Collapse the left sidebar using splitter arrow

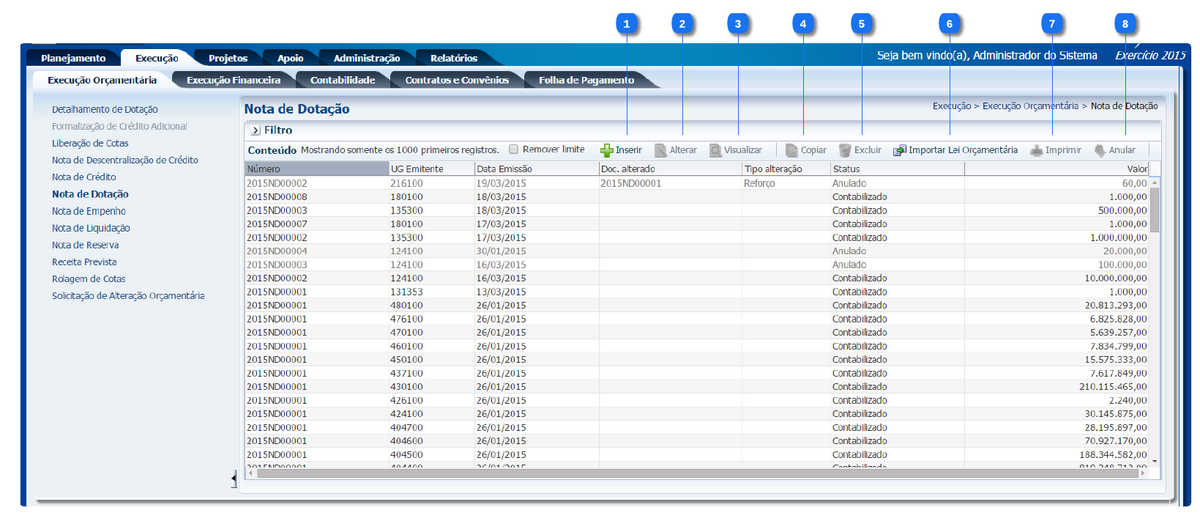pos(233,481)
